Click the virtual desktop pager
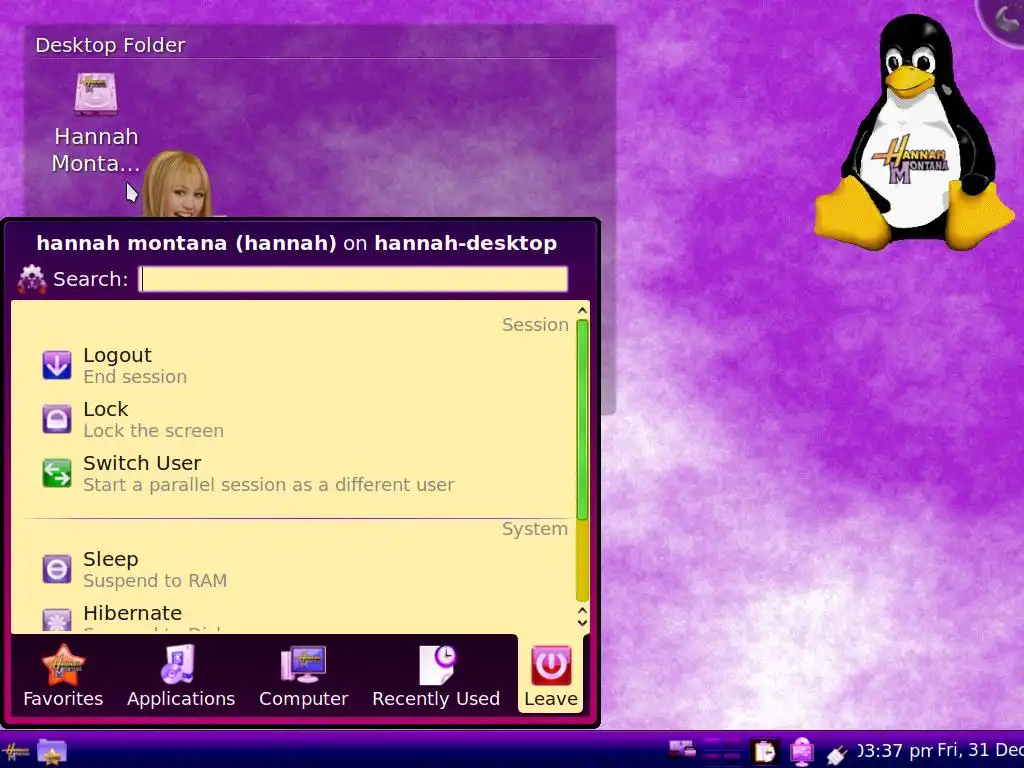Screen dimensions: 1024x768 click(722, 751)
